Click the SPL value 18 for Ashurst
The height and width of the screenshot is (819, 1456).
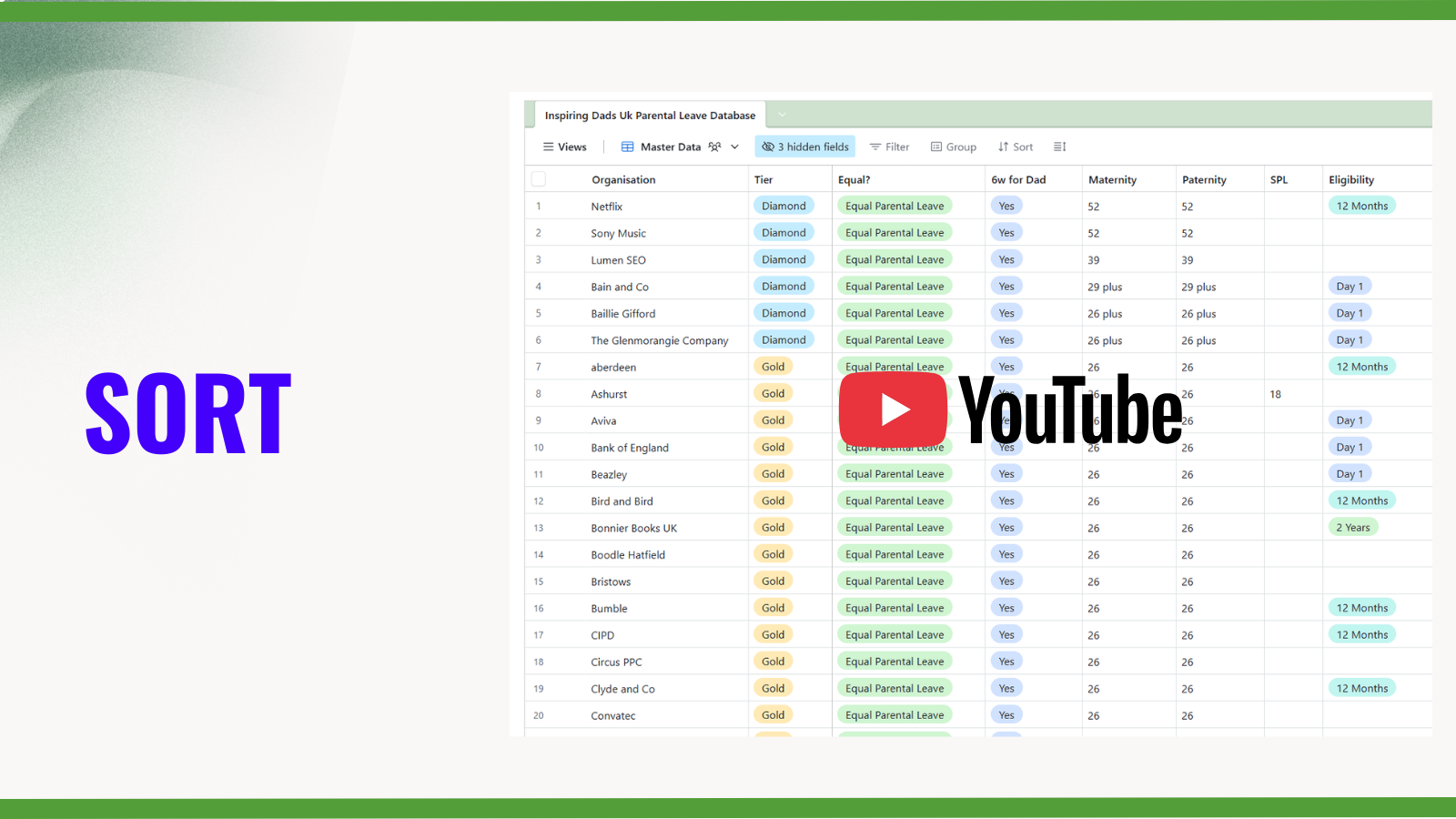(x=1275, y=395)
